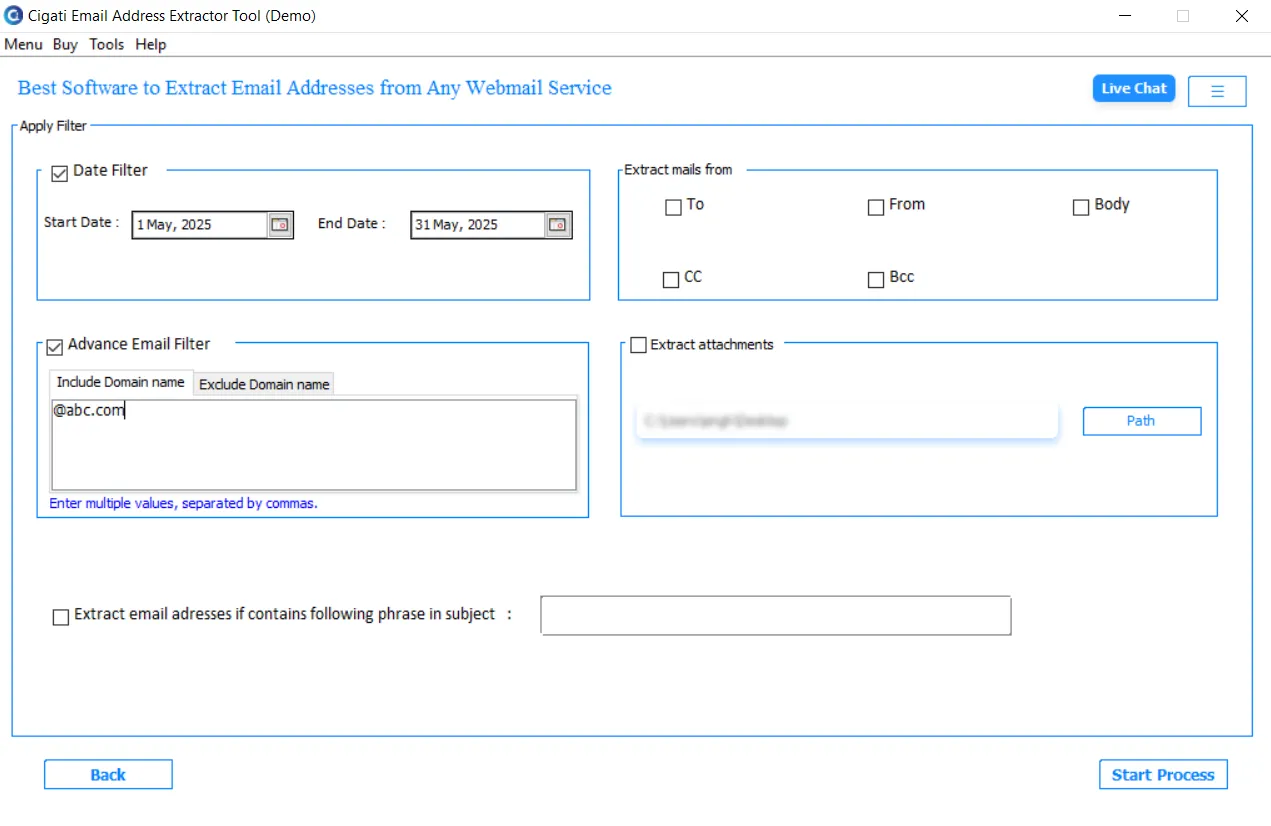Tick the Body checkbox
The height and width of the screenshot is (826, 1271).
pos(1081,208)
